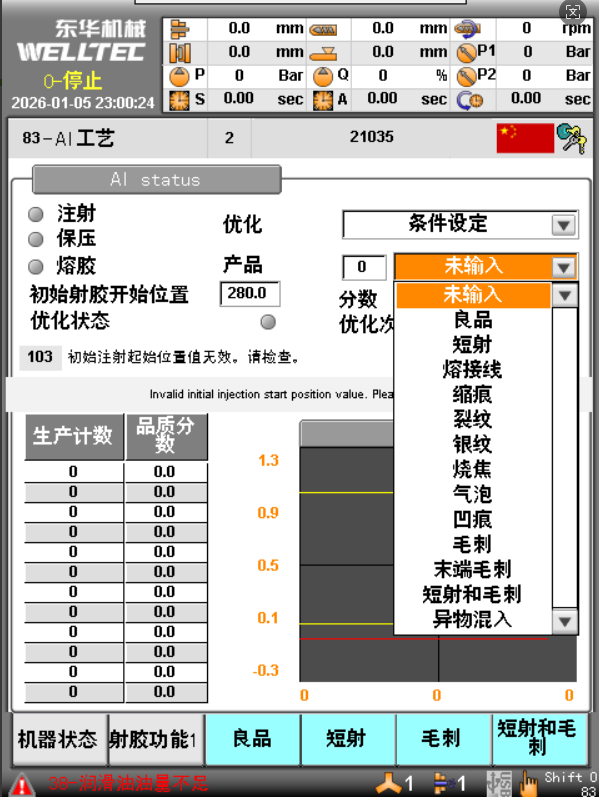Toggle the 保压 indicator
Screen dimensions: 599x797
coord(36,239)
